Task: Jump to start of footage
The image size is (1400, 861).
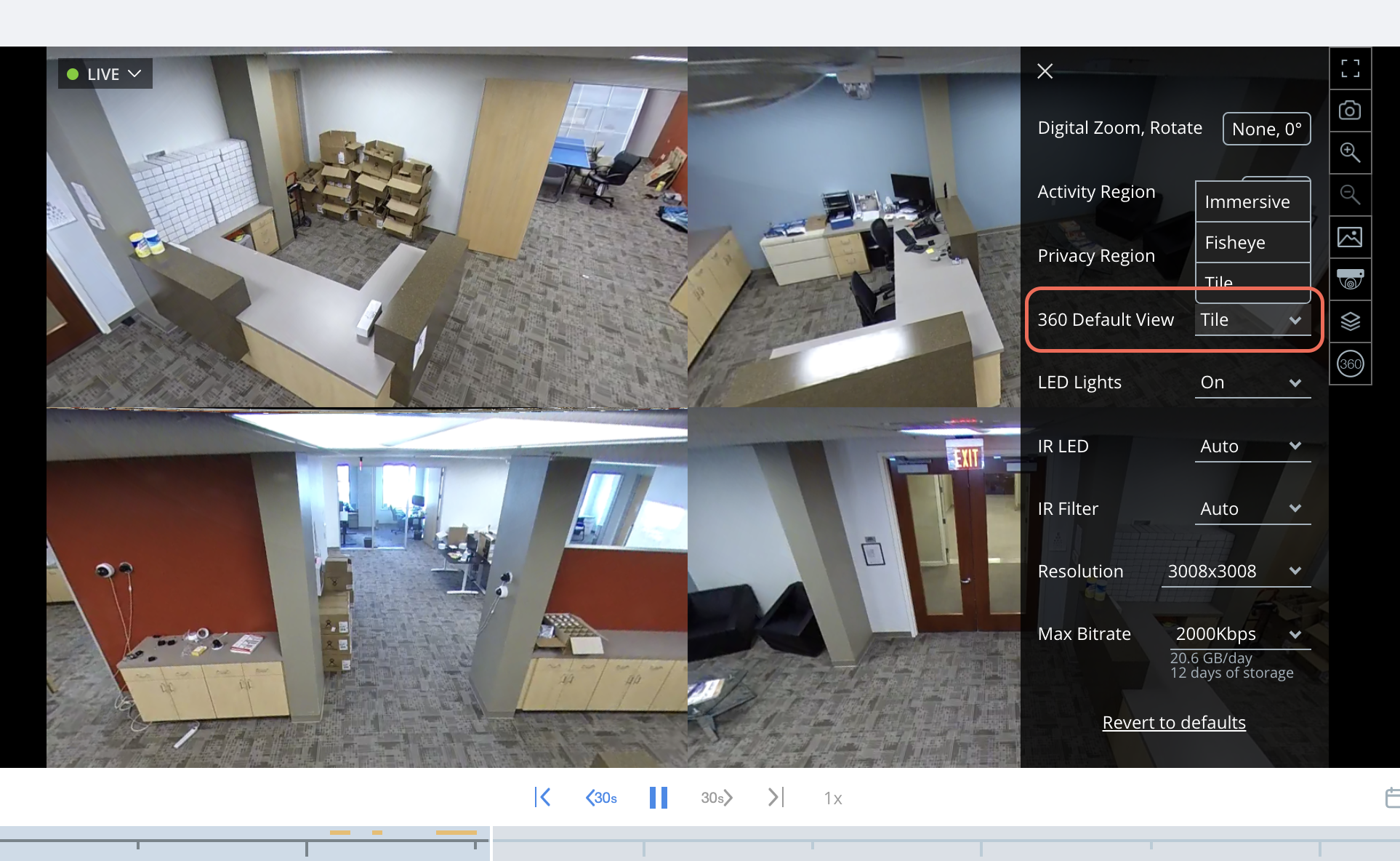Action: coord(542,797)
